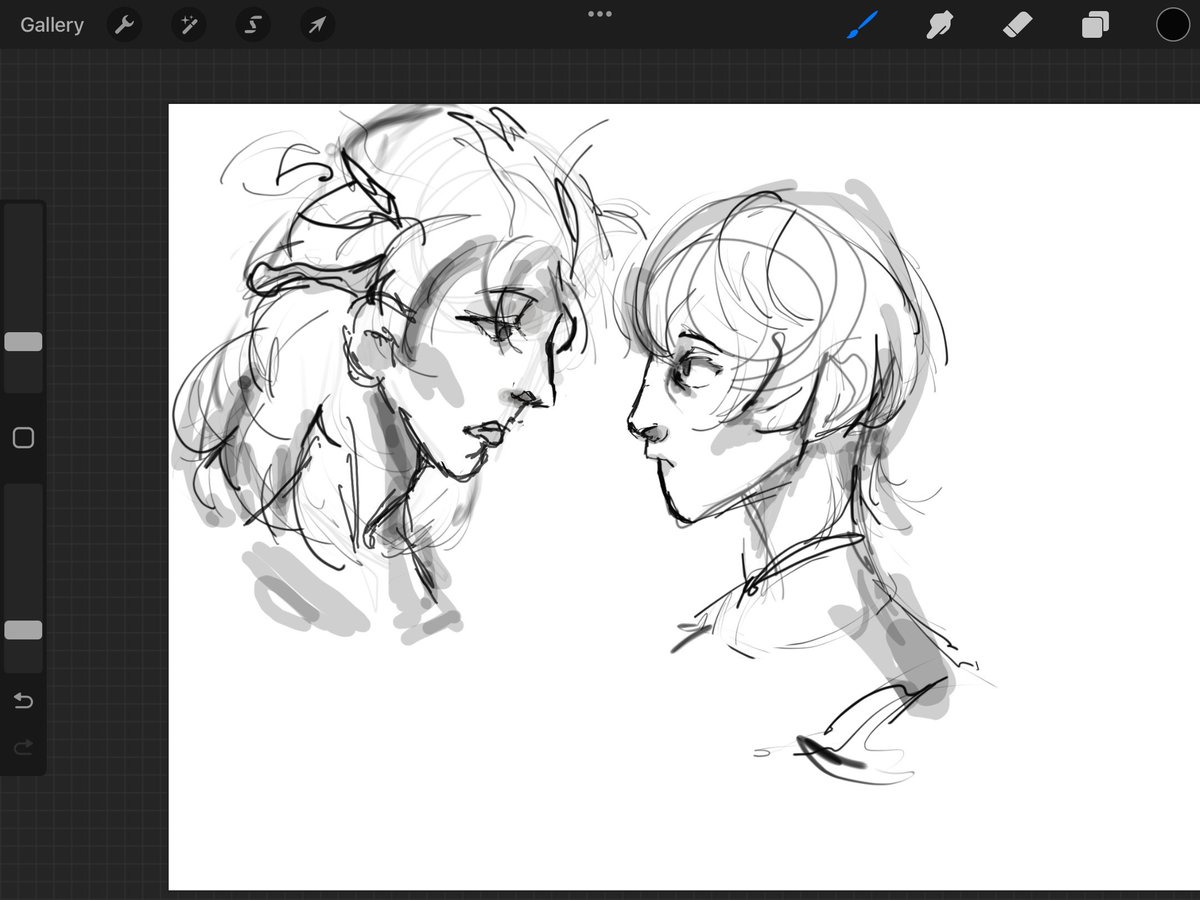The width and height of the screenshot is (1200, 900).
Task: Tap the square Modify button on sidebar
Action: pyautogui.click(x=23, y=438)
